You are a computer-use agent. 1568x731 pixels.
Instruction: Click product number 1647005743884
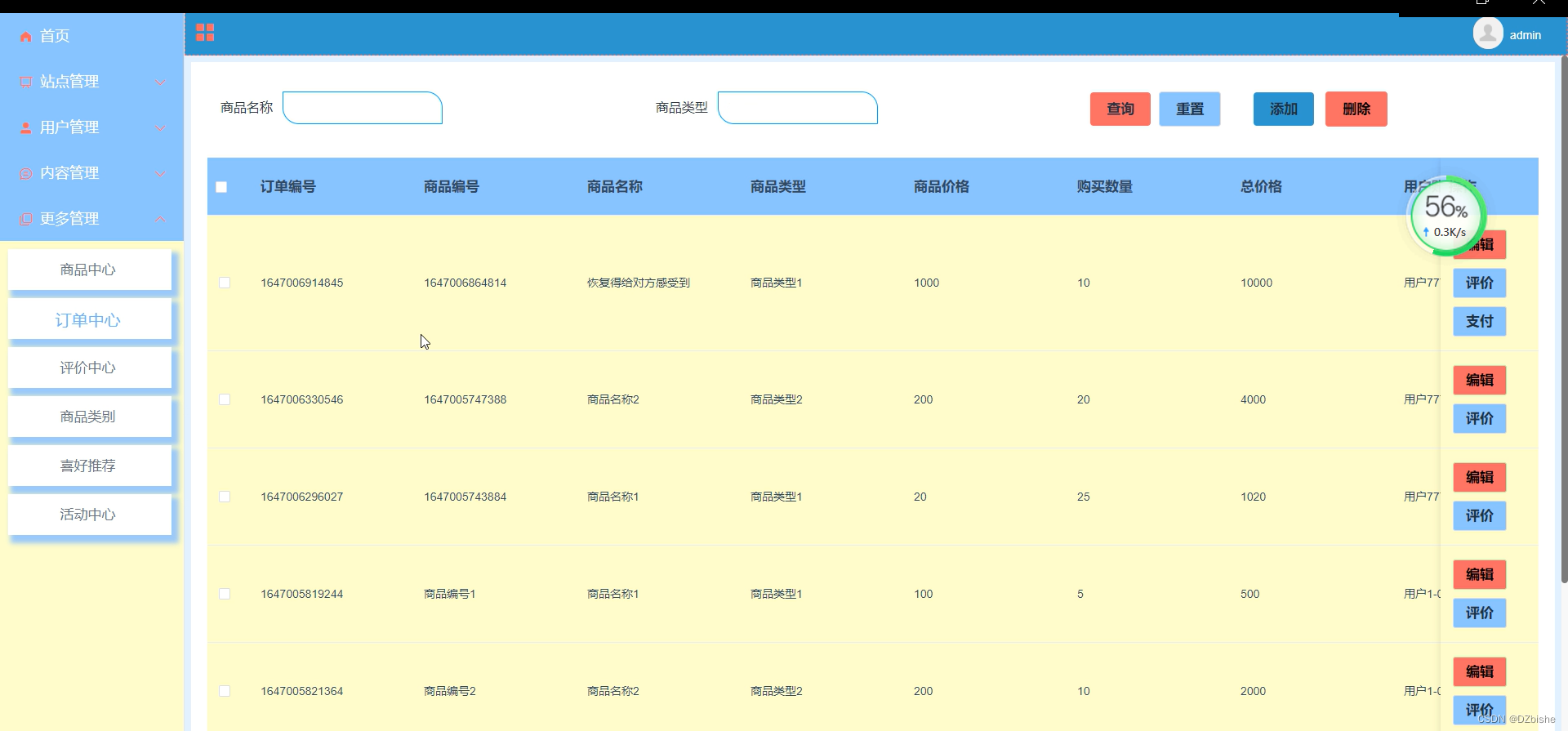[465, 497]
